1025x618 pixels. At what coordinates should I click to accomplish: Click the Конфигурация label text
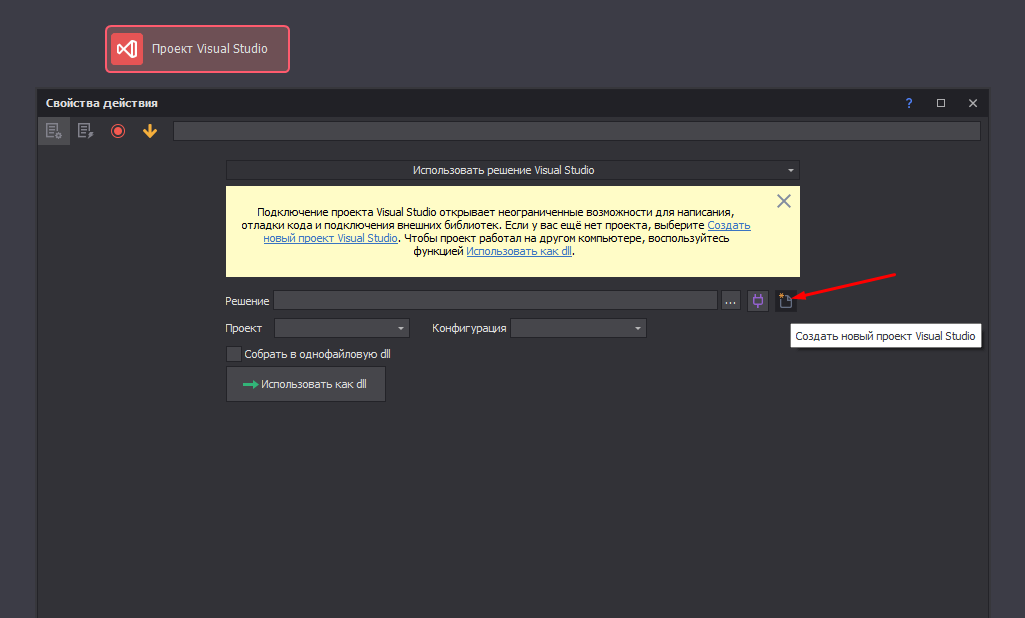[469, 328]
